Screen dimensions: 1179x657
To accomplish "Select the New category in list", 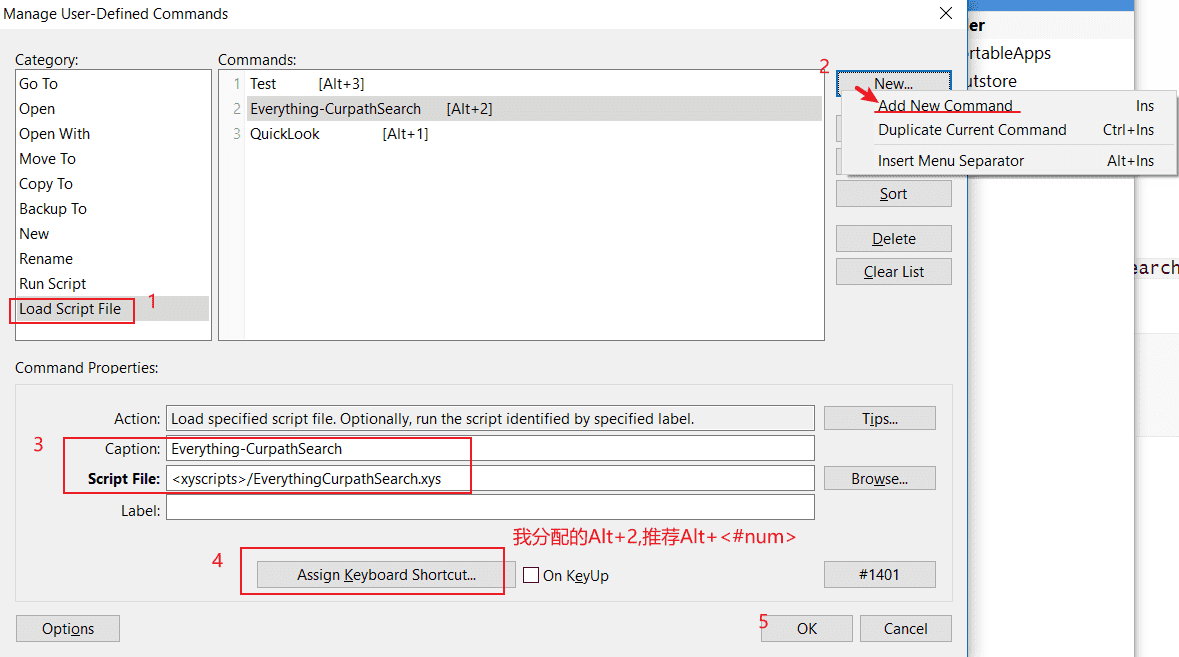I will pyautogui.click(x=113, y=234).
